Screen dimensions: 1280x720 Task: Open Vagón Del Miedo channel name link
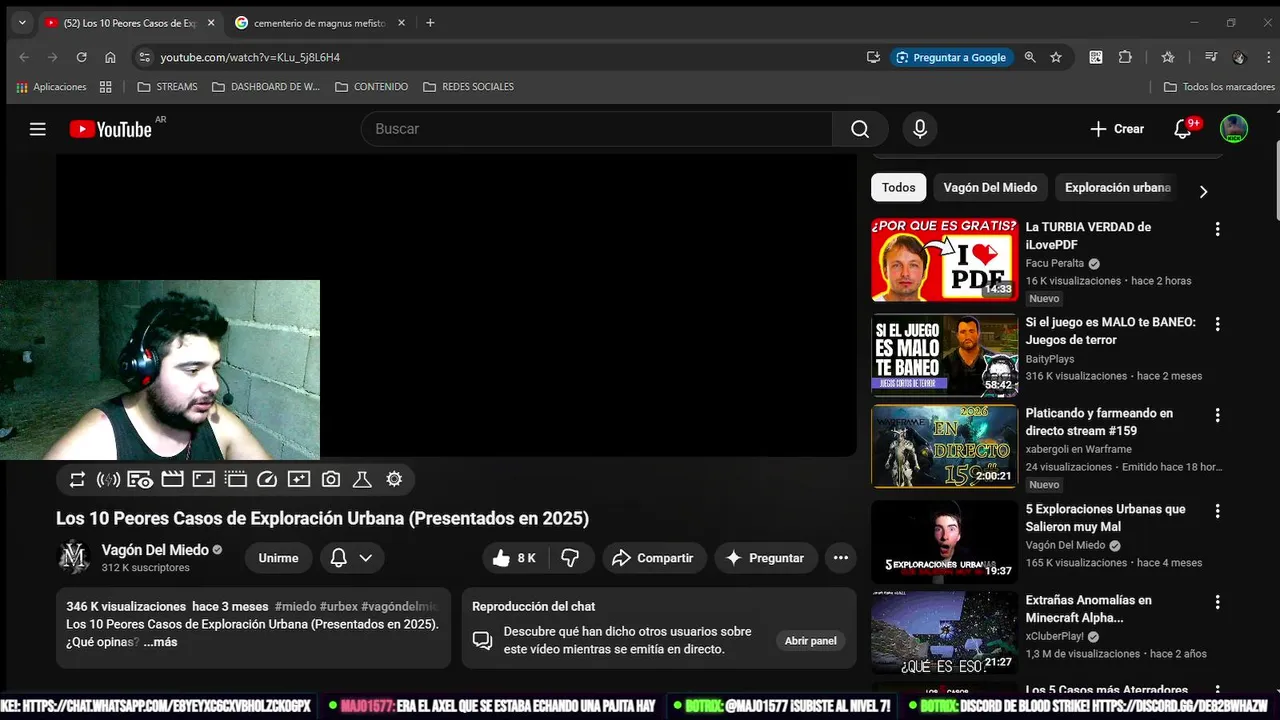[x=155, y=550]
